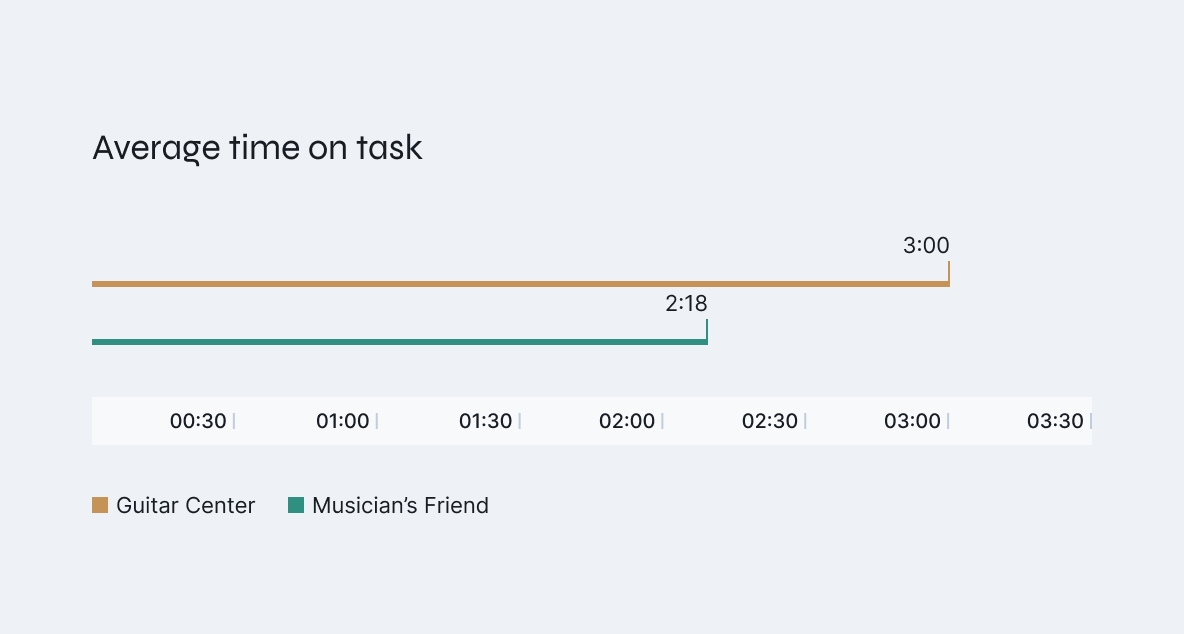Select the 01:00 mark on time axis

pos(343,421)
